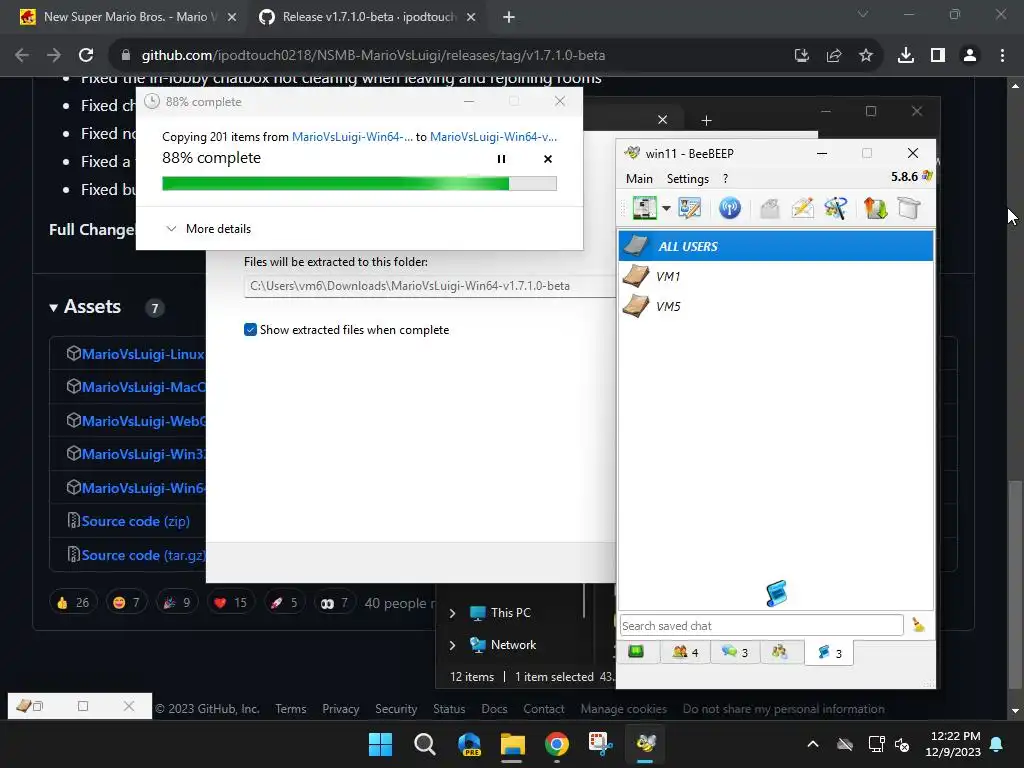The height and width of the screenshot is (768, 1024).
Task: Pause the file copy operation
Action: [x=501, y=159]
